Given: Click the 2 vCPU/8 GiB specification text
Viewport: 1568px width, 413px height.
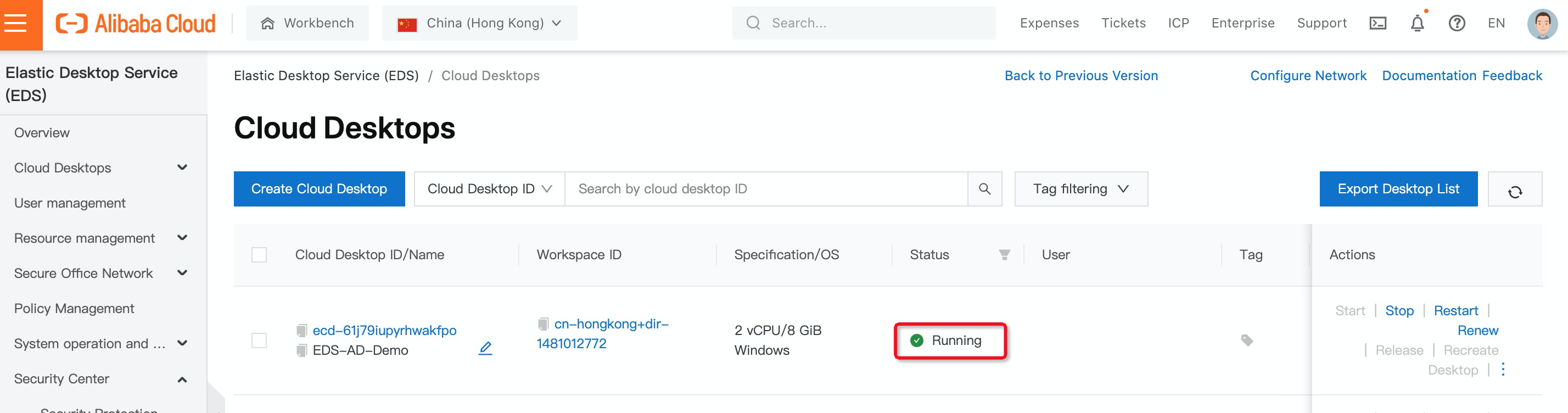Looking at the screenshot, I should [x=777, y=330].
